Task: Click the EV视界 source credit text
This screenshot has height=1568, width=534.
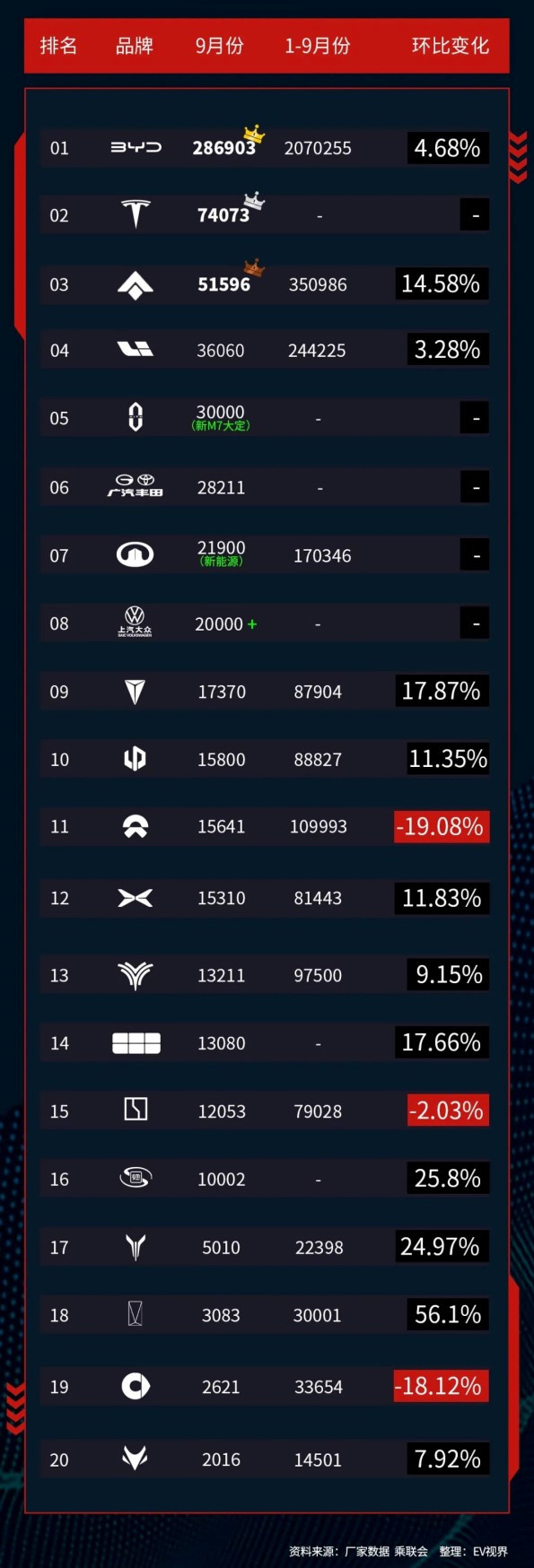Action: pos(491,1551)
